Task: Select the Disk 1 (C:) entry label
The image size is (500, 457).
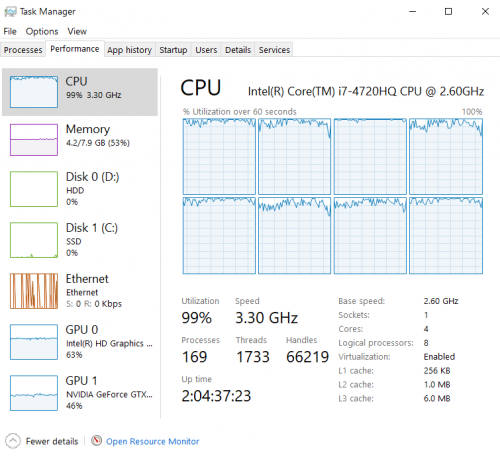Action: pyautogui.click(x=92, y=228)
